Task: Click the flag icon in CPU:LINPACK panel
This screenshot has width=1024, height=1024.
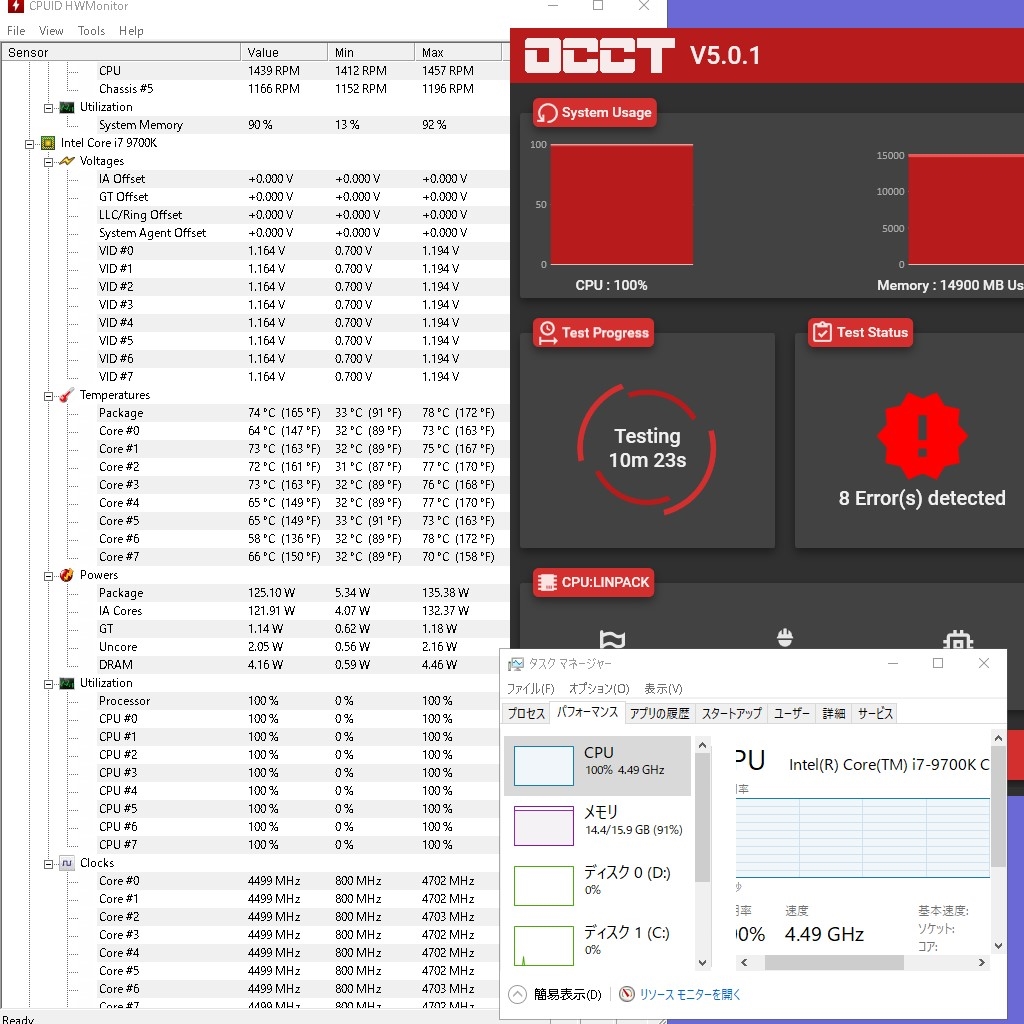Action: (612, 639)
